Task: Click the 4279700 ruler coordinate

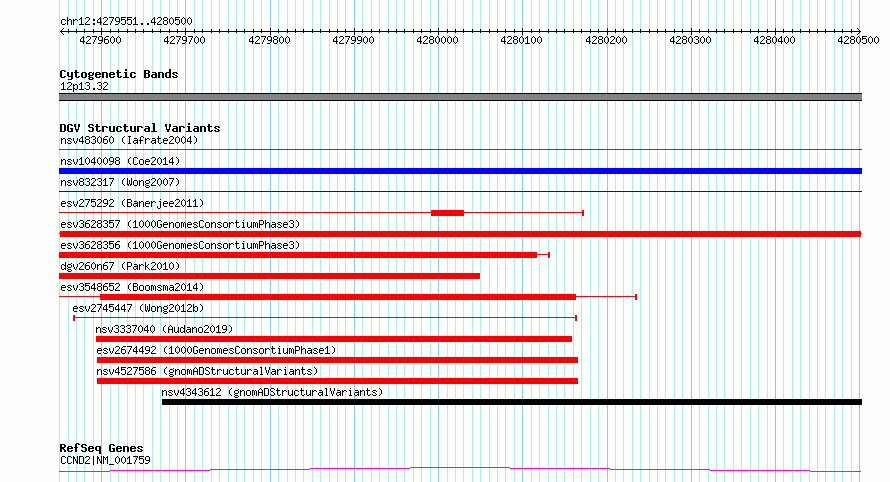Action: pyautogui.click(x=184, y=40)
